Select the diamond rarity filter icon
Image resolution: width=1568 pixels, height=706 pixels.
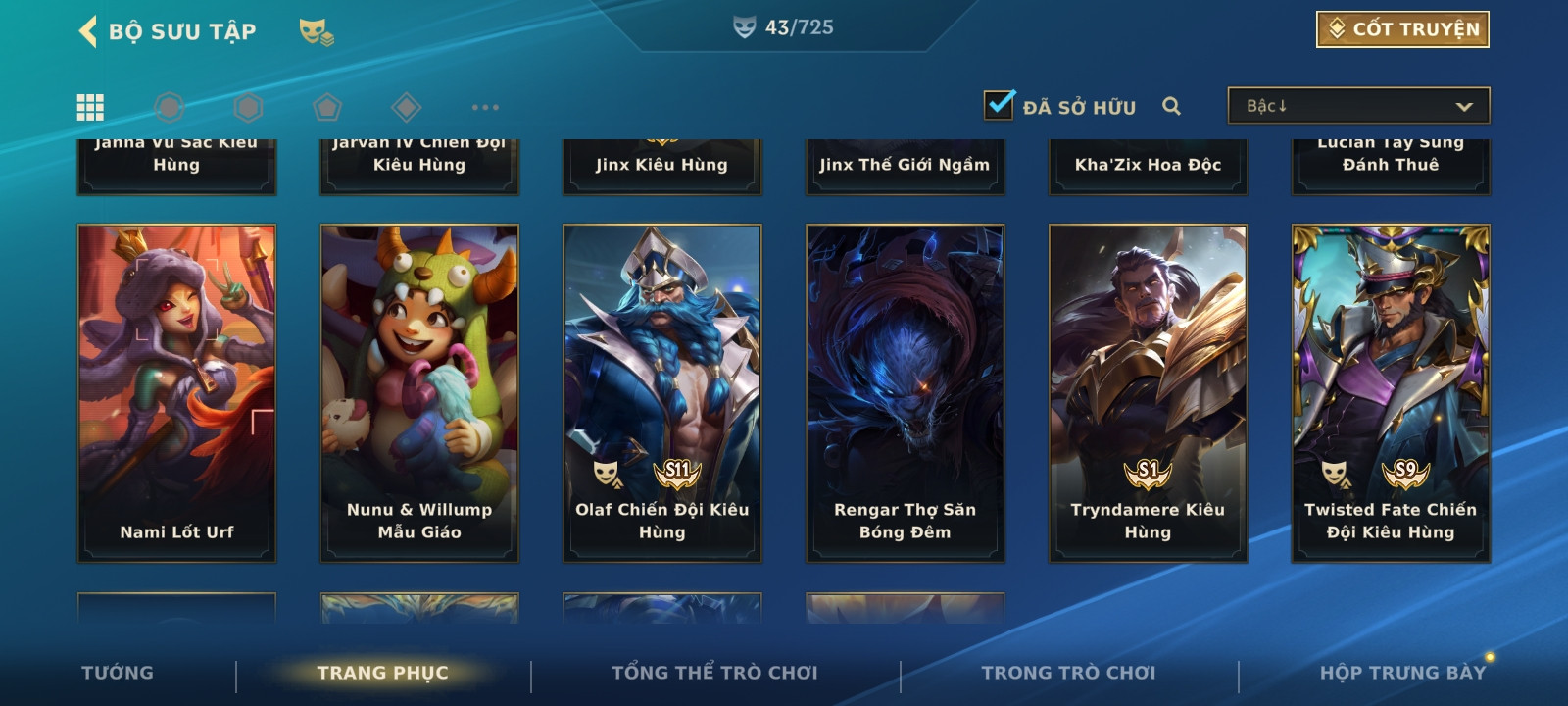coord(406,107)
